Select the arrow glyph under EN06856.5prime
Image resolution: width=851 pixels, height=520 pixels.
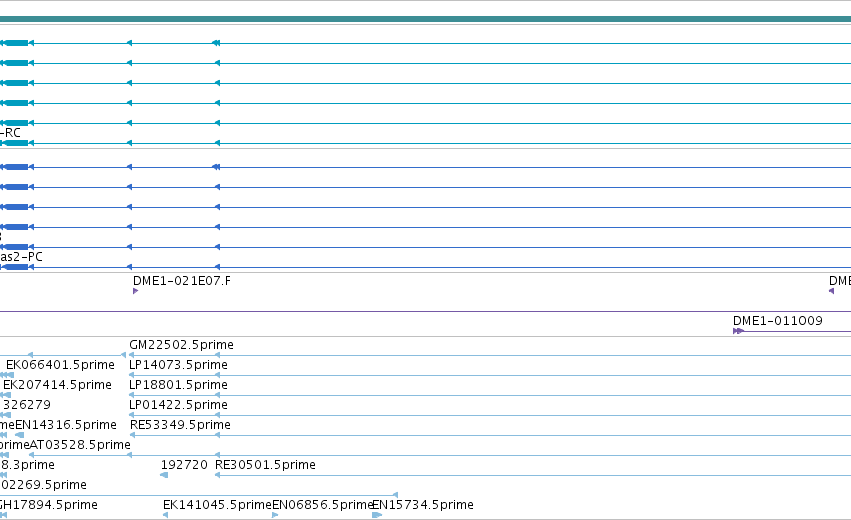[x=275, y=515]
